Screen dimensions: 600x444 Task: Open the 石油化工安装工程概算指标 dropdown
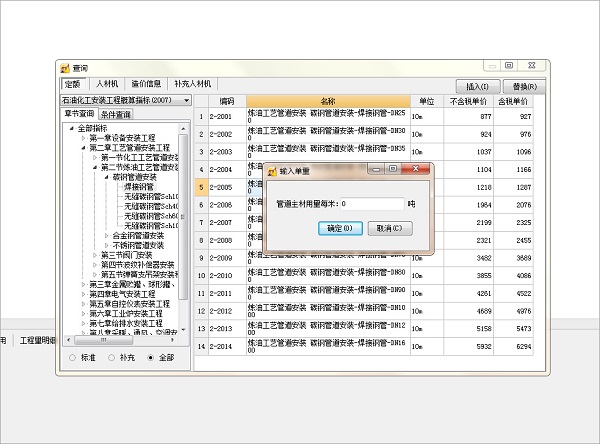point(183,101)
